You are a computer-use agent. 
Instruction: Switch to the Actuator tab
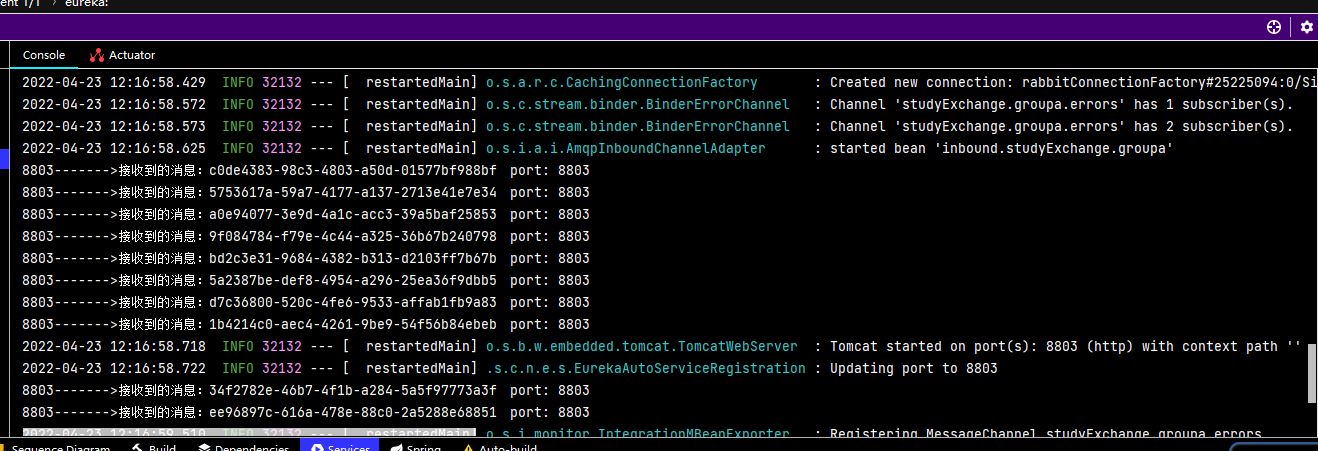122,55
